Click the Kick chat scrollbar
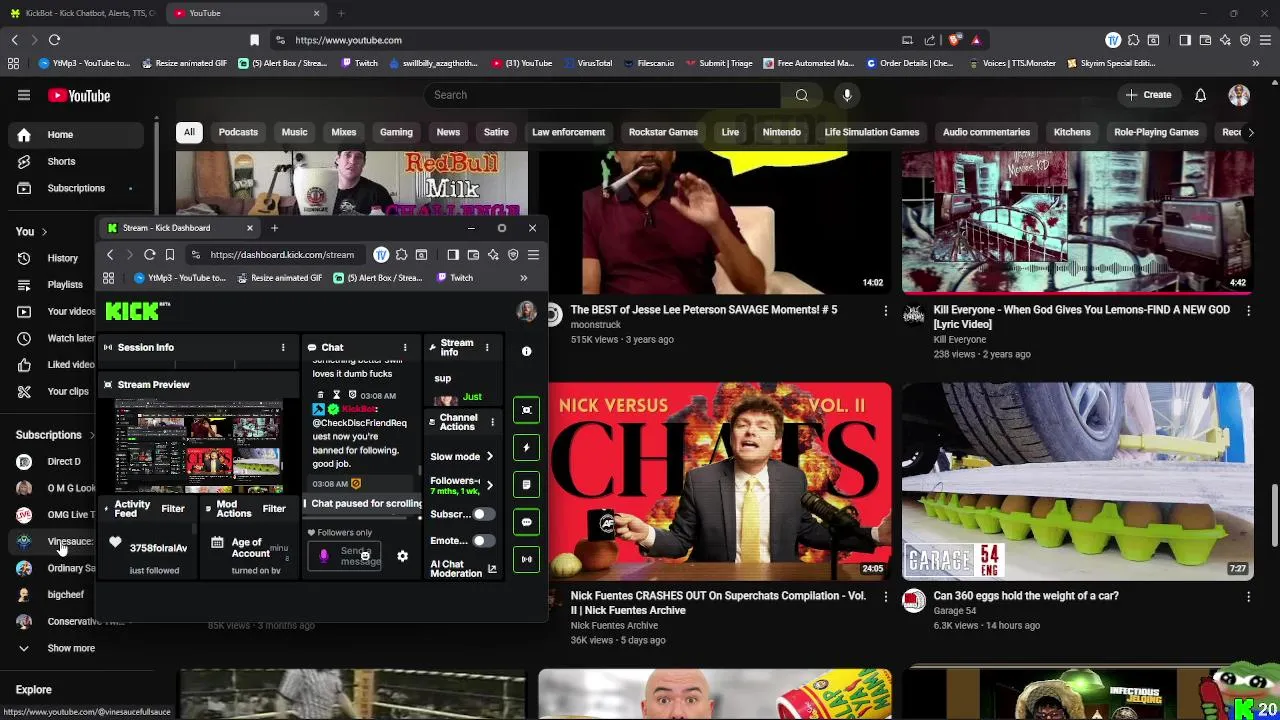Screen dimensions: 1280x720 [x=420, y=468]
